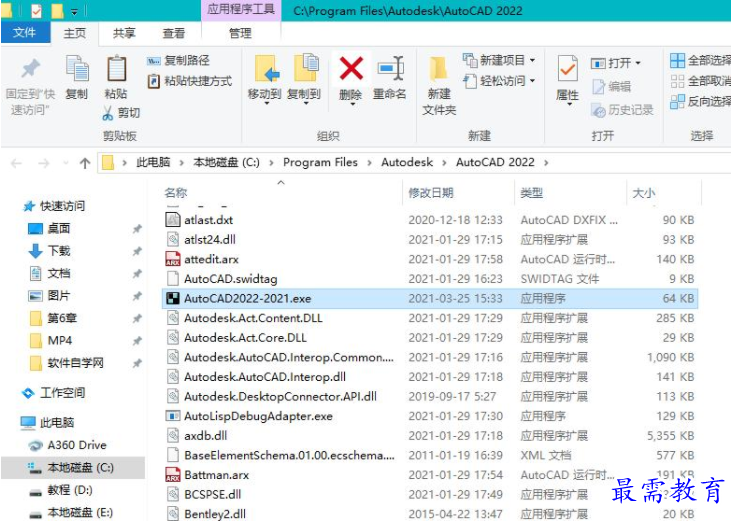Click the Properties checkmark icon
The height and width of the screenshot is (522, 733).
[568, 69]
